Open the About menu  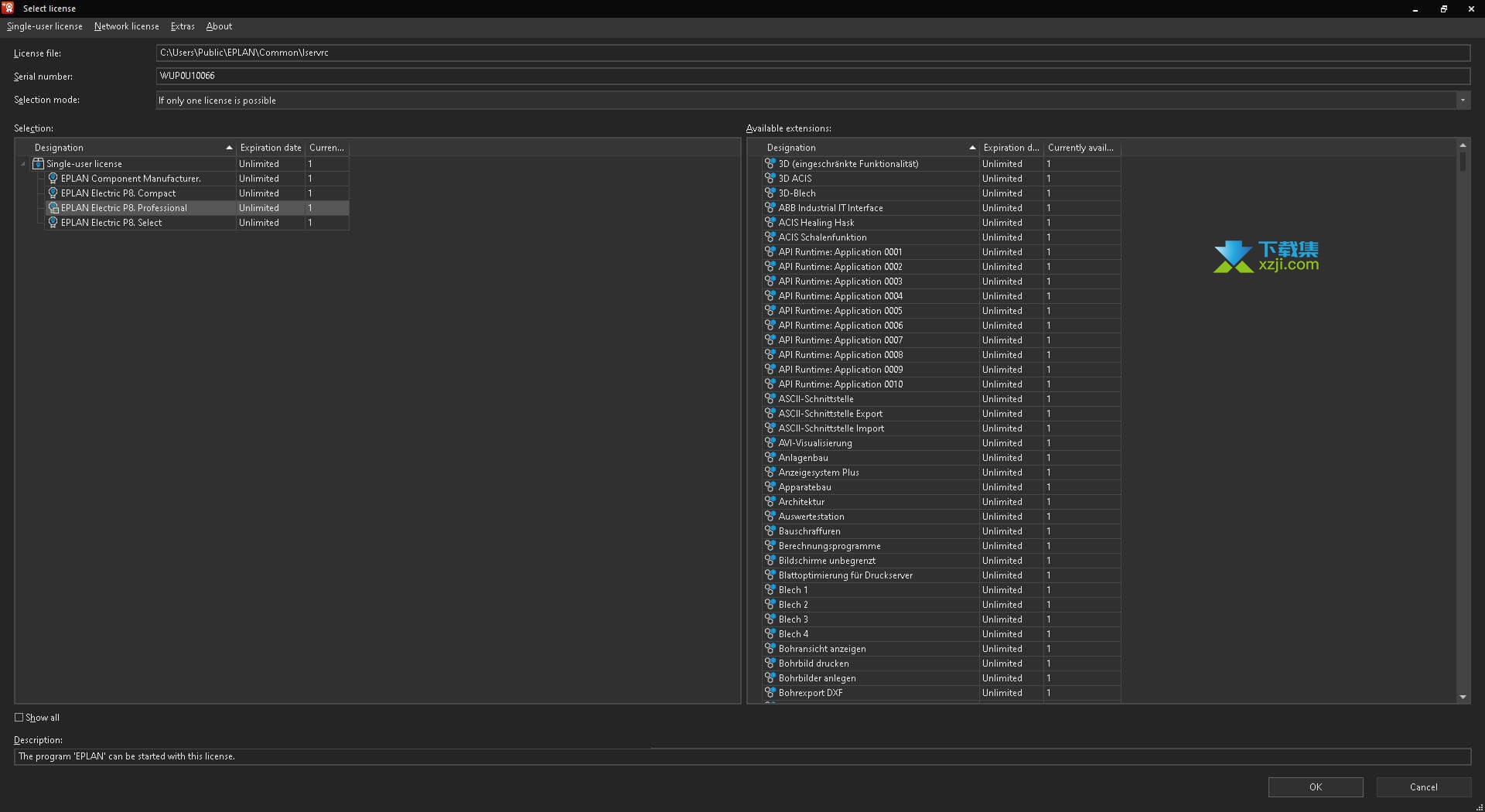pyautogui.click(x=219, y=26)
